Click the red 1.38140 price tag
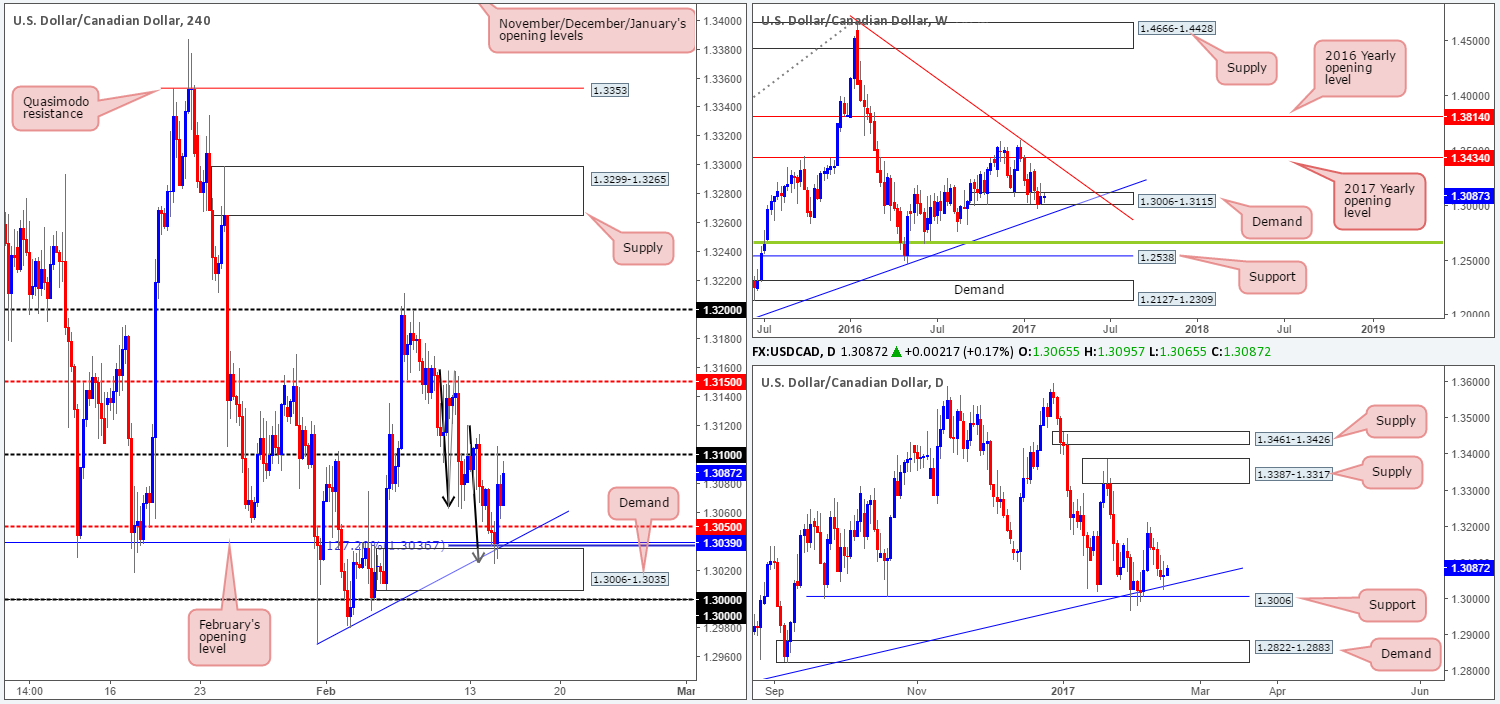Viewport: 1500px width, 704px height. pyautogui.click(x=1470, y=117)
